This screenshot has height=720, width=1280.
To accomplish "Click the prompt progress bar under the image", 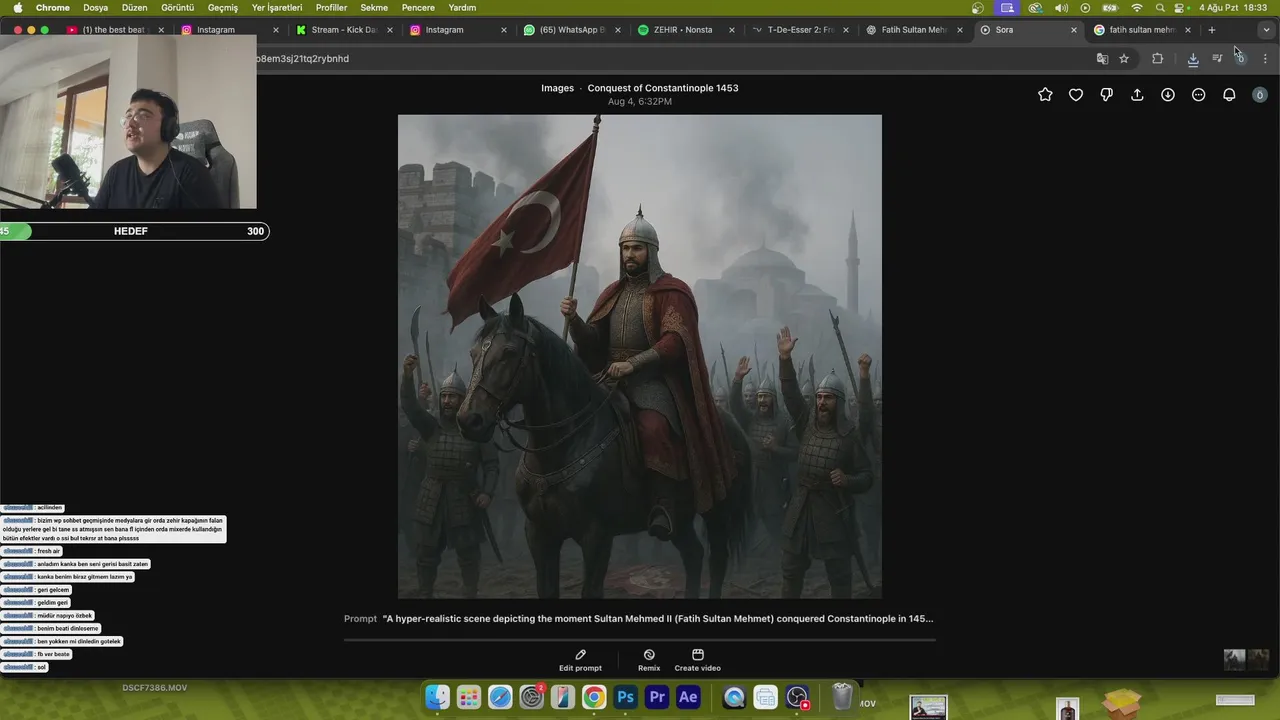I will [640, 639].
